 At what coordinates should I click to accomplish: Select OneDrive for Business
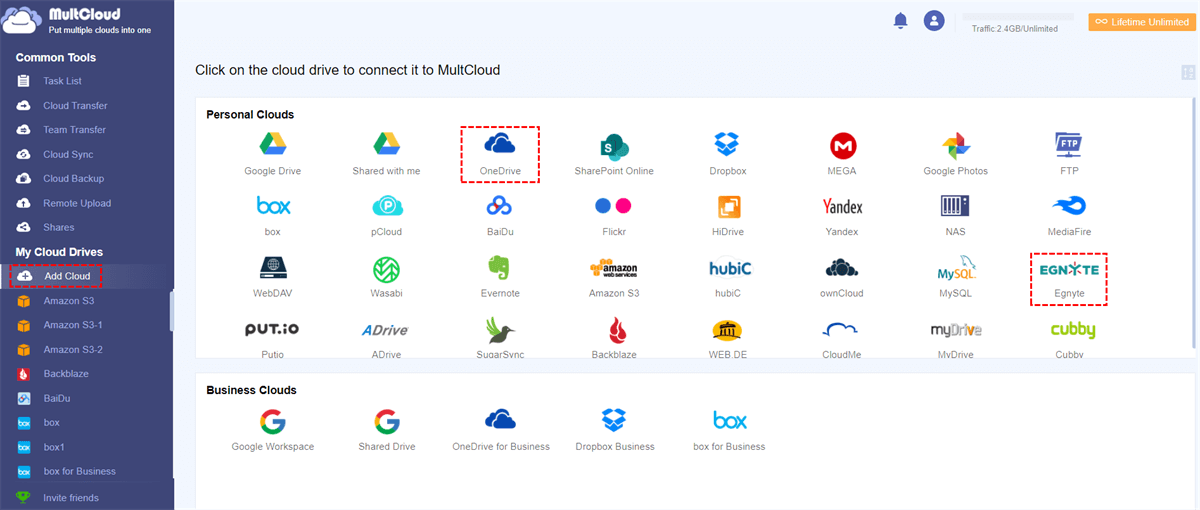[x=500, y=430]
